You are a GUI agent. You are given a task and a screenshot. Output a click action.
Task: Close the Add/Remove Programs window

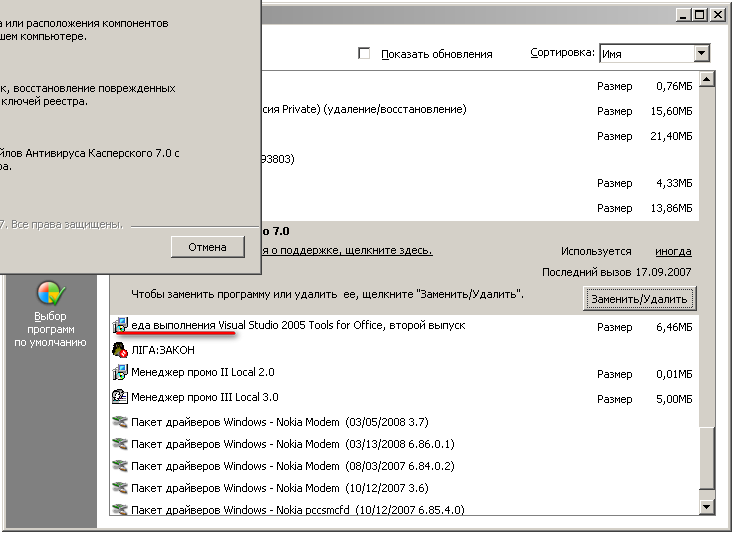pyautogui.click(x=717, y=15)
